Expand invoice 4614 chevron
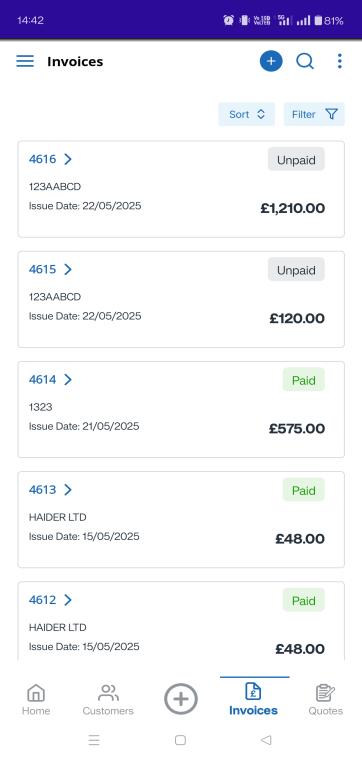Viewport: 362px width, 758px height. (x=68, y=379)
